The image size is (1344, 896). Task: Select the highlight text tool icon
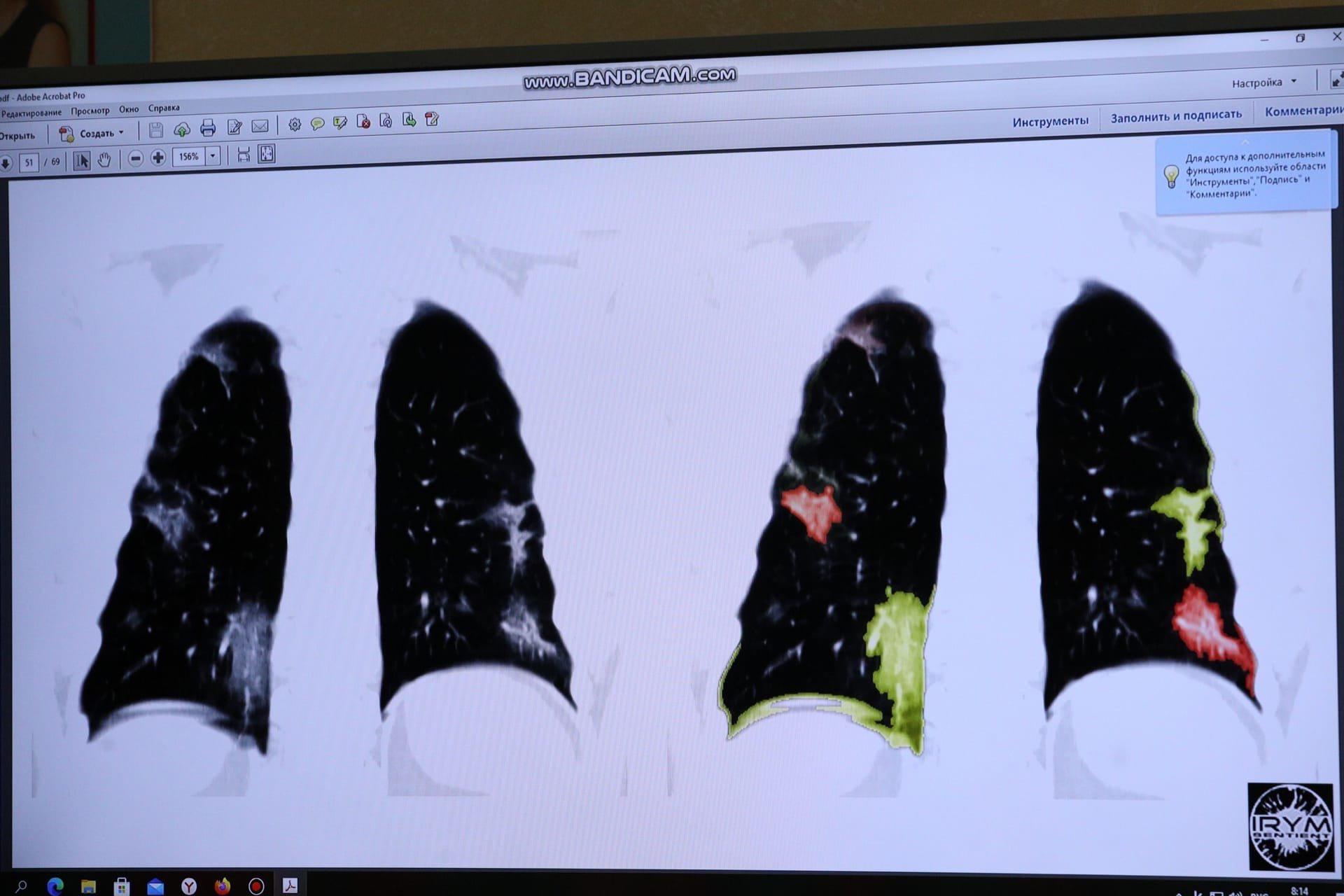[340, 123]
